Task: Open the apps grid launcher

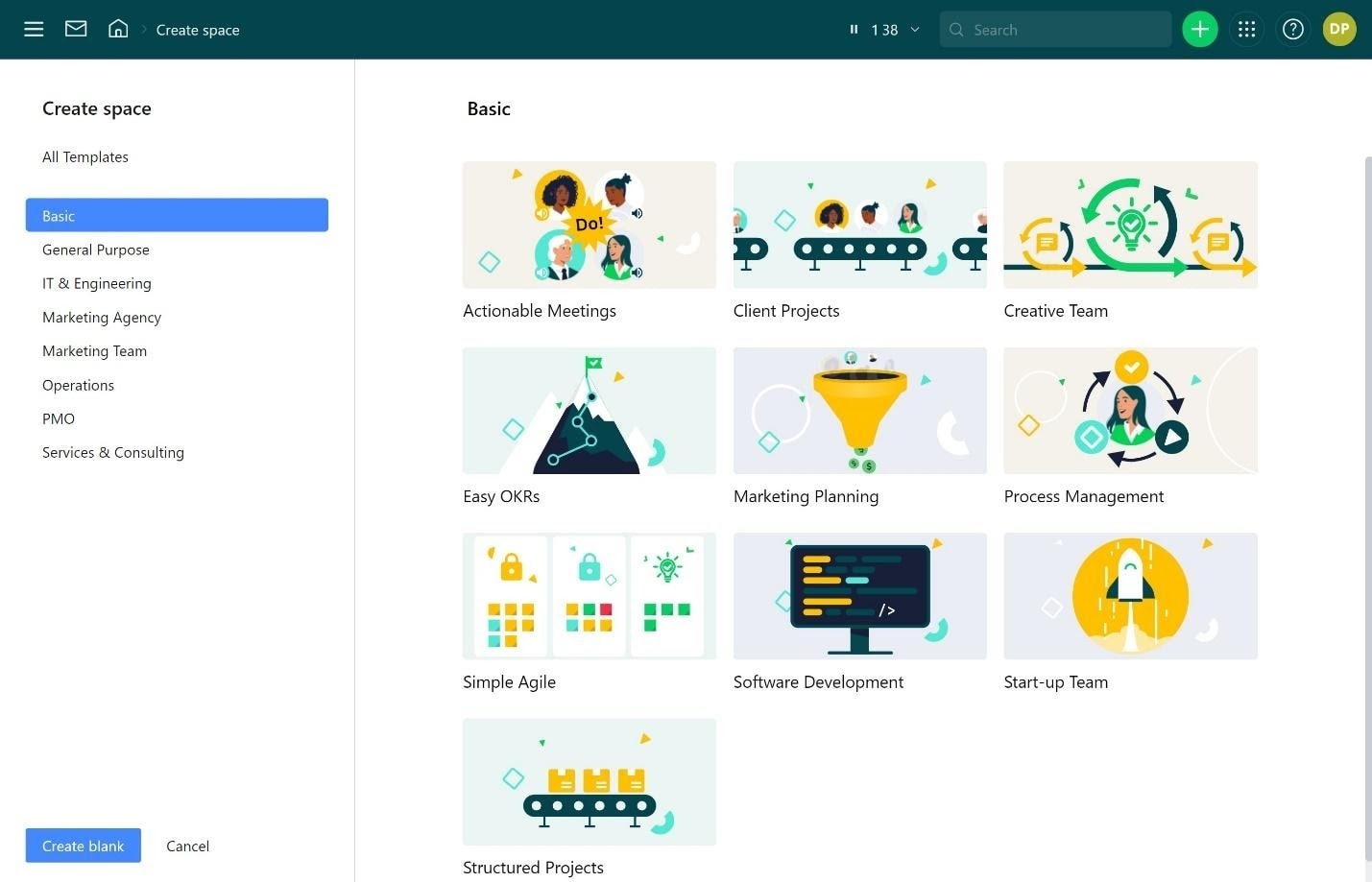Action: click(x=1246, y=29)
